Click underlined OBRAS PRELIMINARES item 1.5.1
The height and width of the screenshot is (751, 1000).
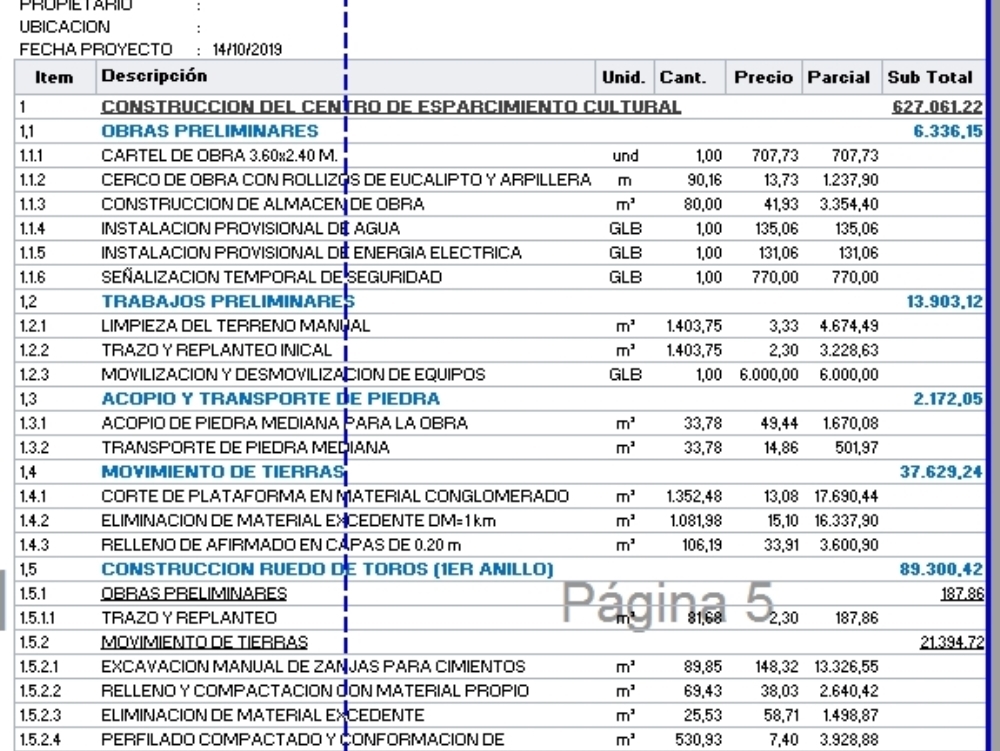click(194, 594)
